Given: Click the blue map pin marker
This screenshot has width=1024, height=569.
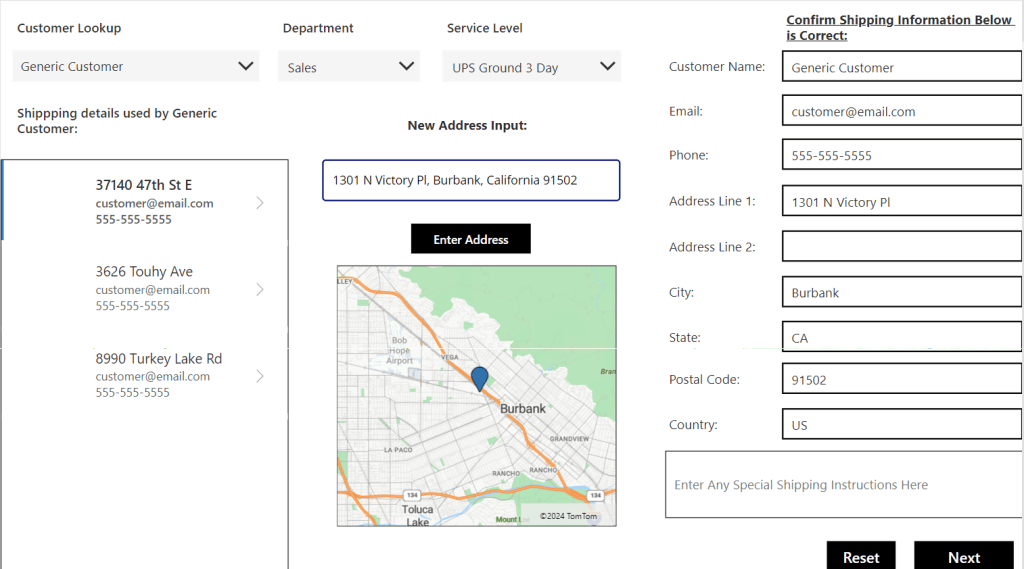Looking at the screenshot, I should pyautogui.click(x=480, y=378).
